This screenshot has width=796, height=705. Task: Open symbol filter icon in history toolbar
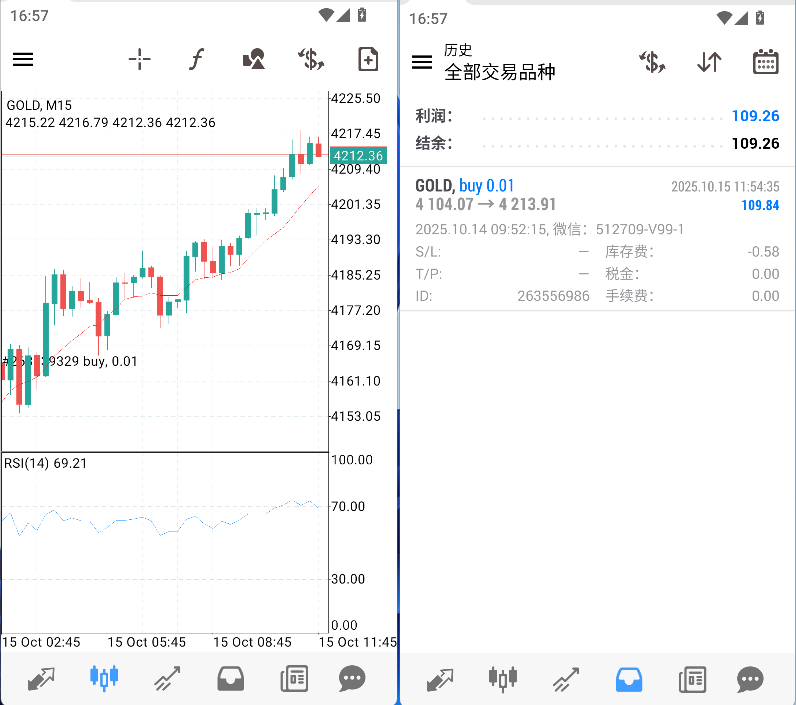[652, 62]
